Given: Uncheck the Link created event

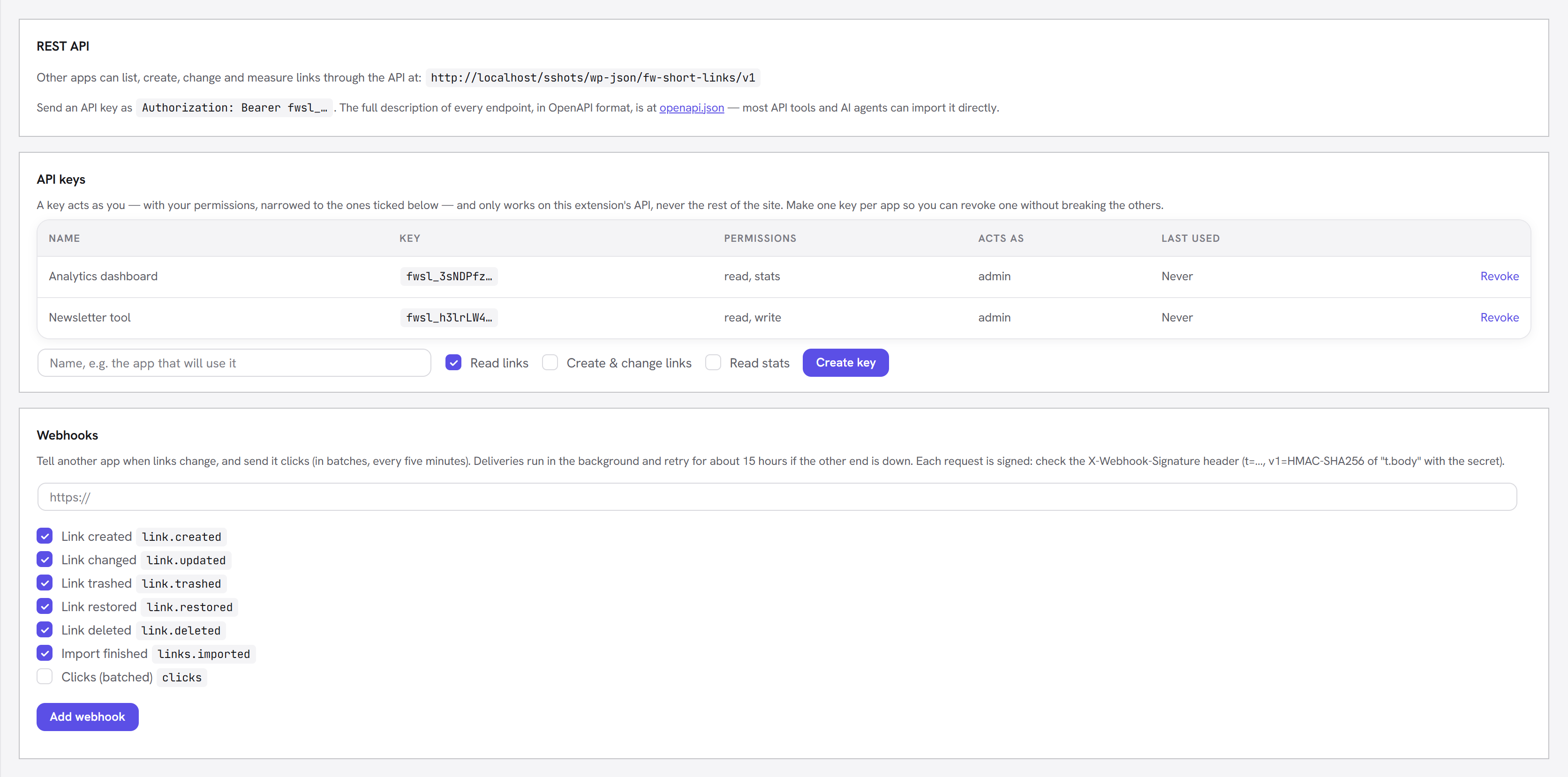Looking at the screenshot, I should (x=45, y=536).
